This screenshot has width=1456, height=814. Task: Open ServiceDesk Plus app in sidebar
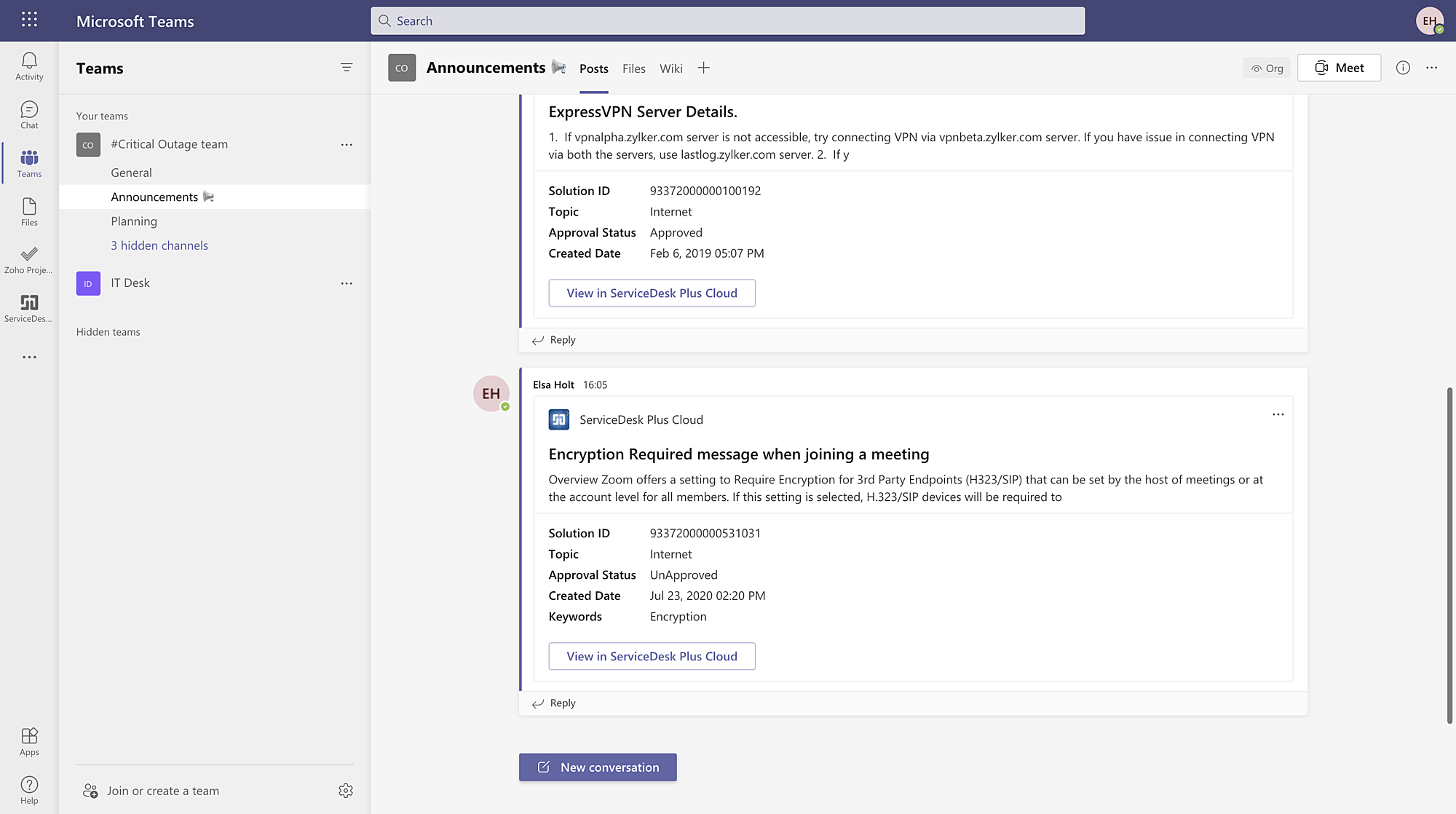pos(29,309)
